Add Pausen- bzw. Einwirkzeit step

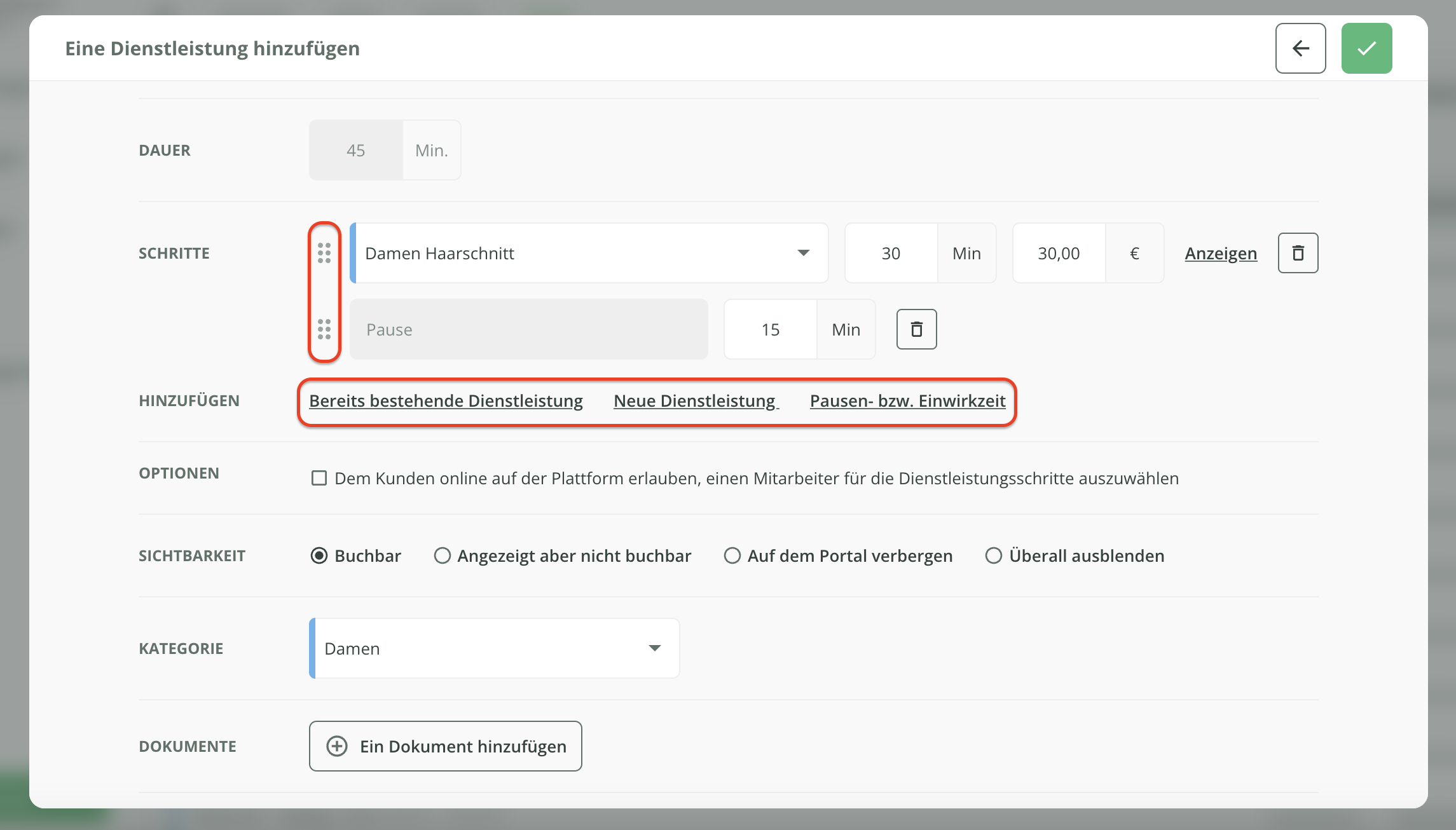907,401
